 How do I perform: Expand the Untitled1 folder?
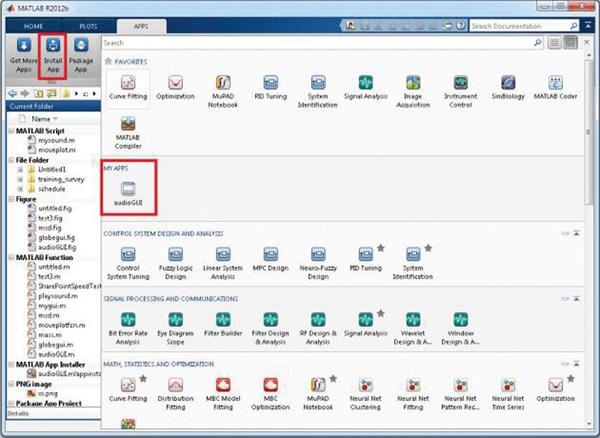(x=20, y=169)
